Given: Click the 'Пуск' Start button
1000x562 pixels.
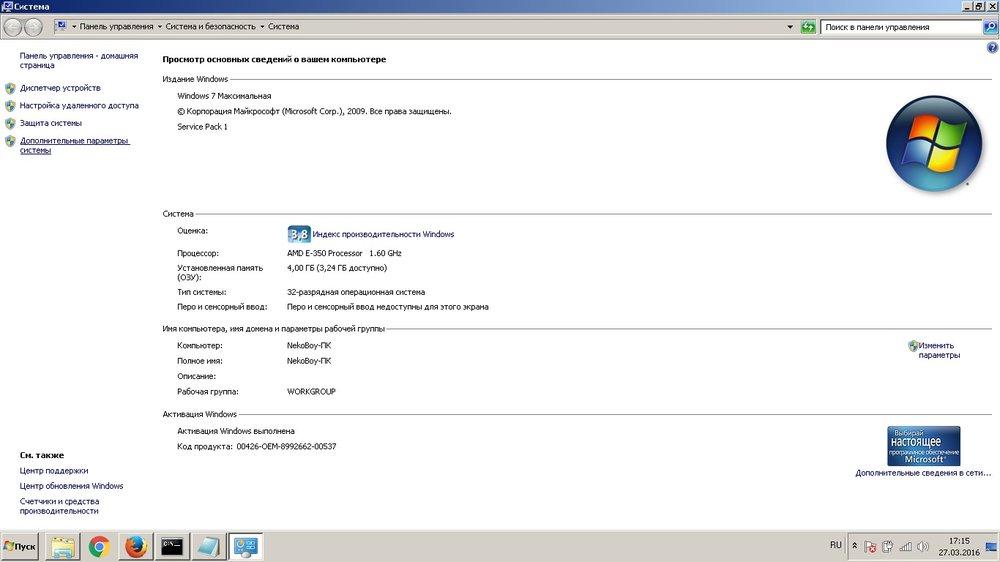Looking at the screenshot, I should pos(20,546).
